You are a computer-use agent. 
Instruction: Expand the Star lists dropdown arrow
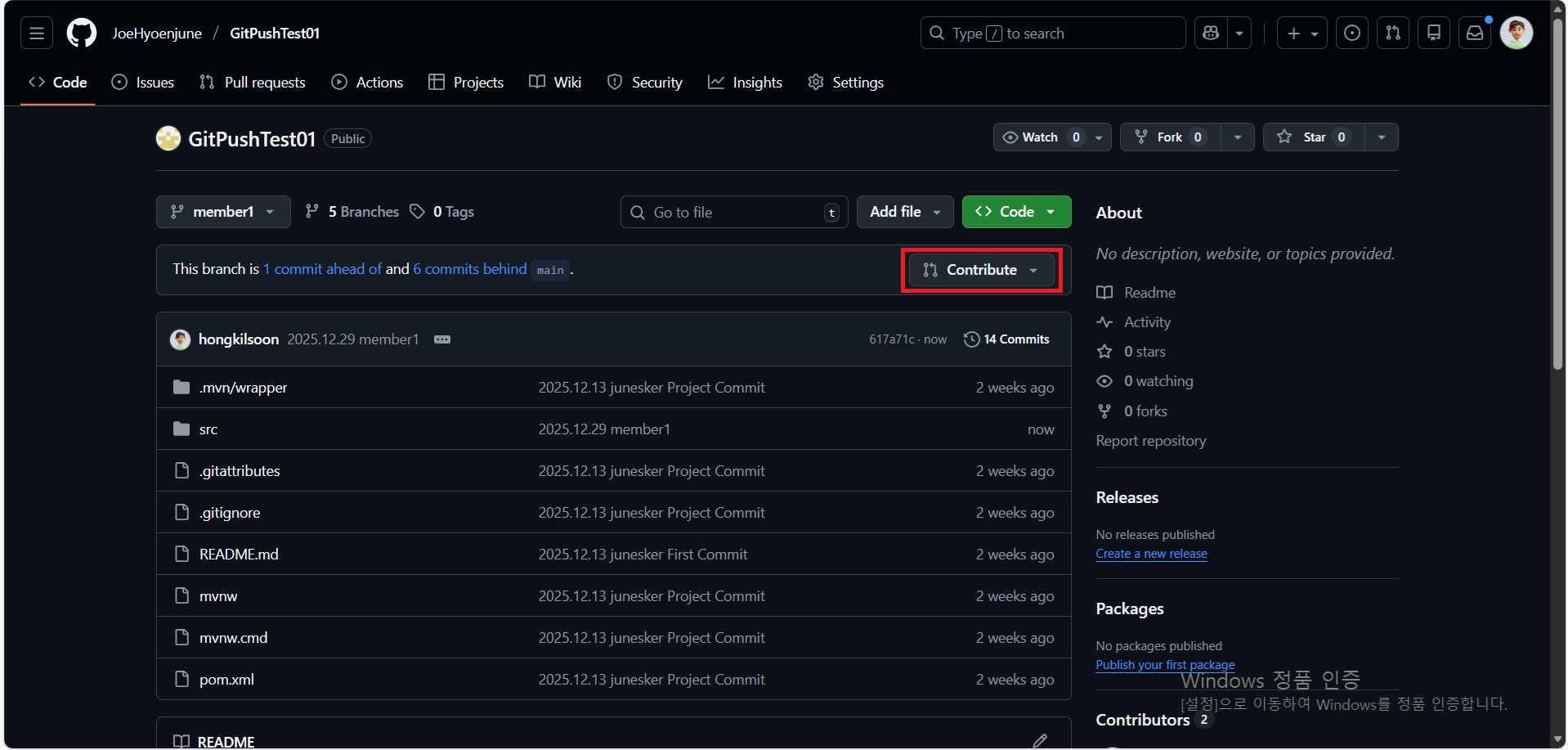pyautogui.click(x=1382, y=137)
